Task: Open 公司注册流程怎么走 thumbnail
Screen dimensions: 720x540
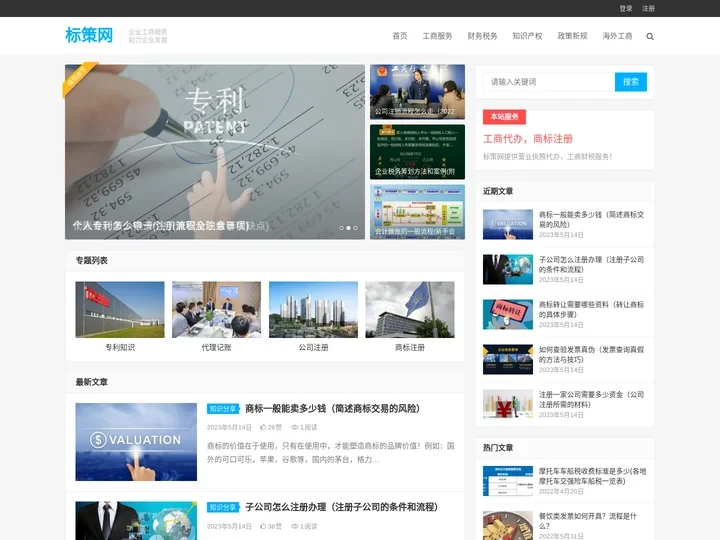Action: (x=417, y=92)
